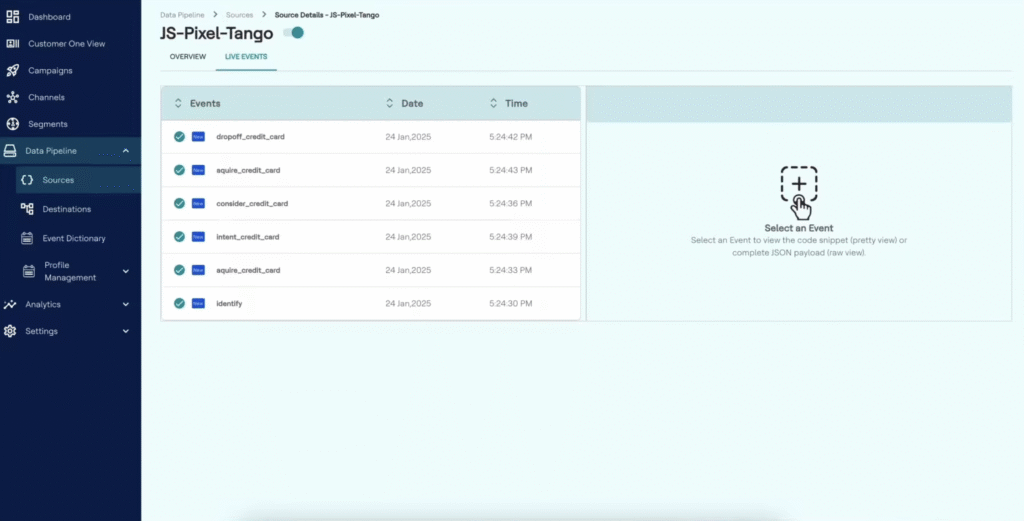Open Customer One View icon

pos(12,44)
